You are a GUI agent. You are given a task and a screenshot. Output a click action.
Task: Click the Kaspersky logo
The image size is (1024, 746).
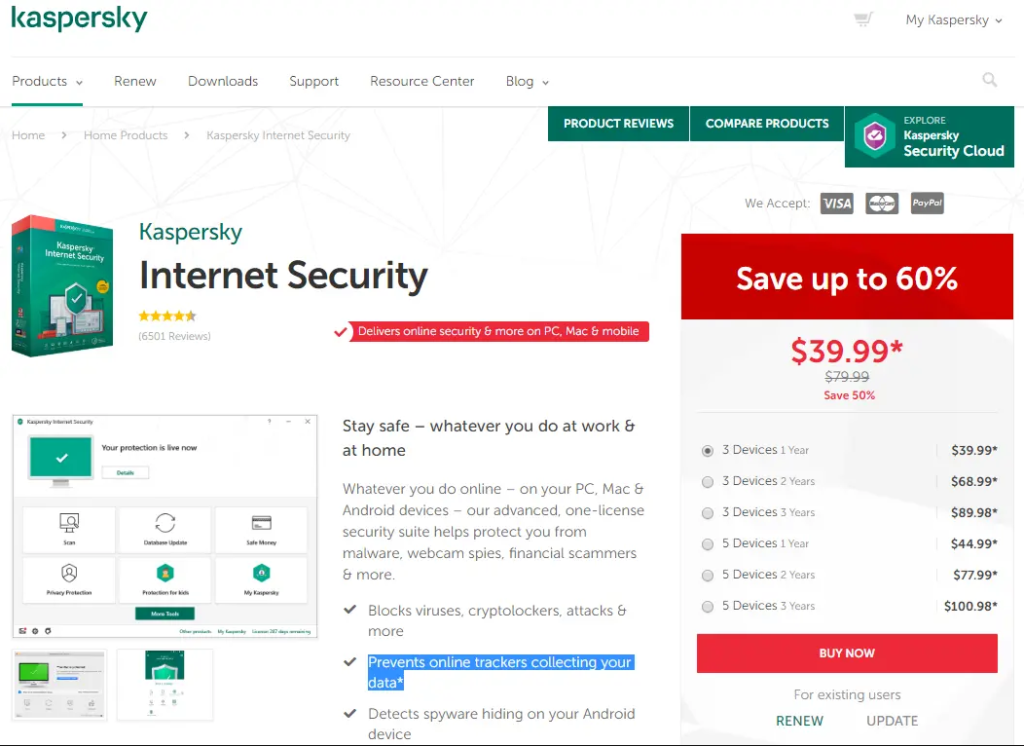point(79,18)
